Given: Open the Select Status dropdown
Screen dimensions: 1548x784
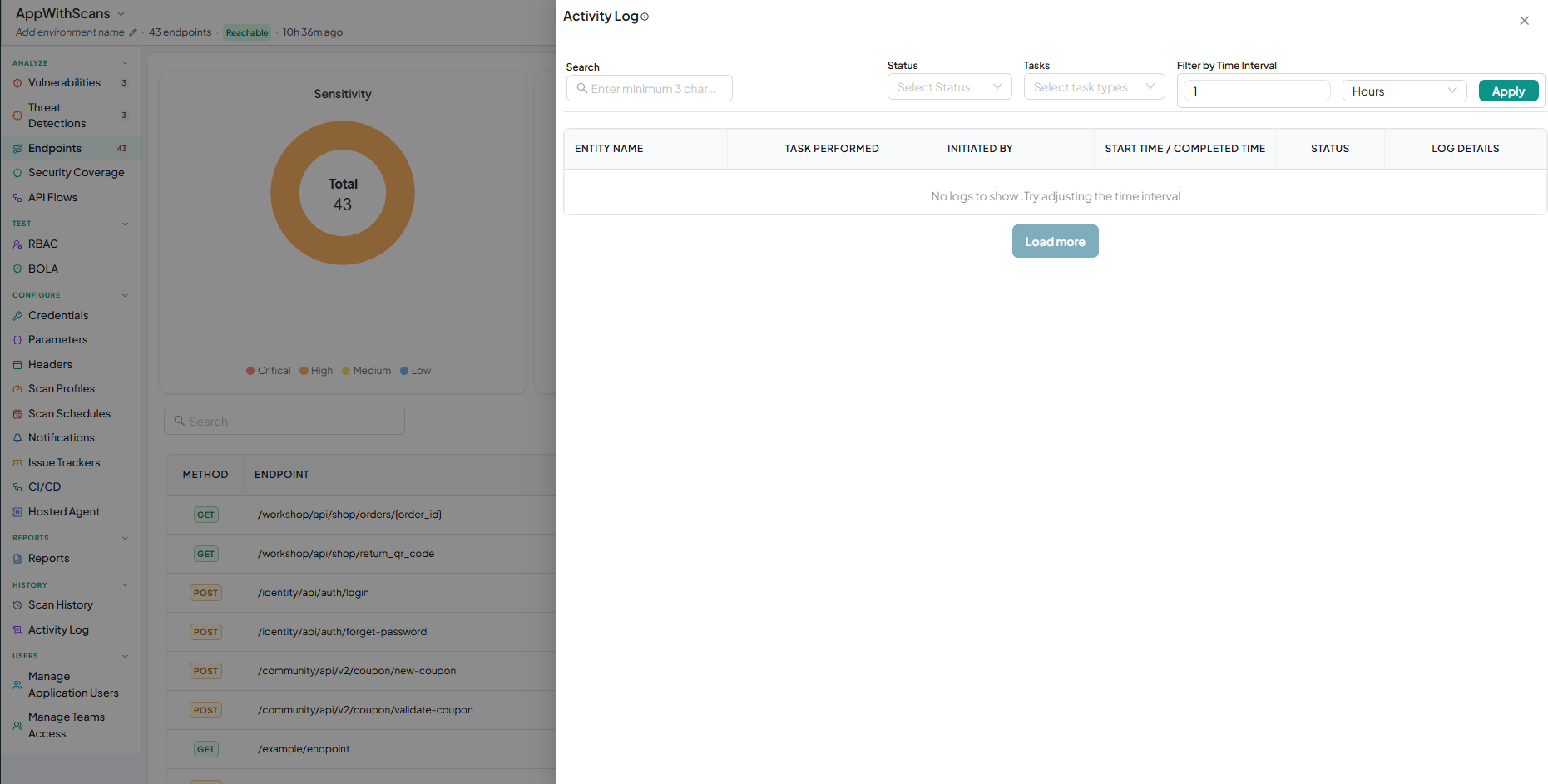Looking at the screenshot, I should tap(949, 87).
